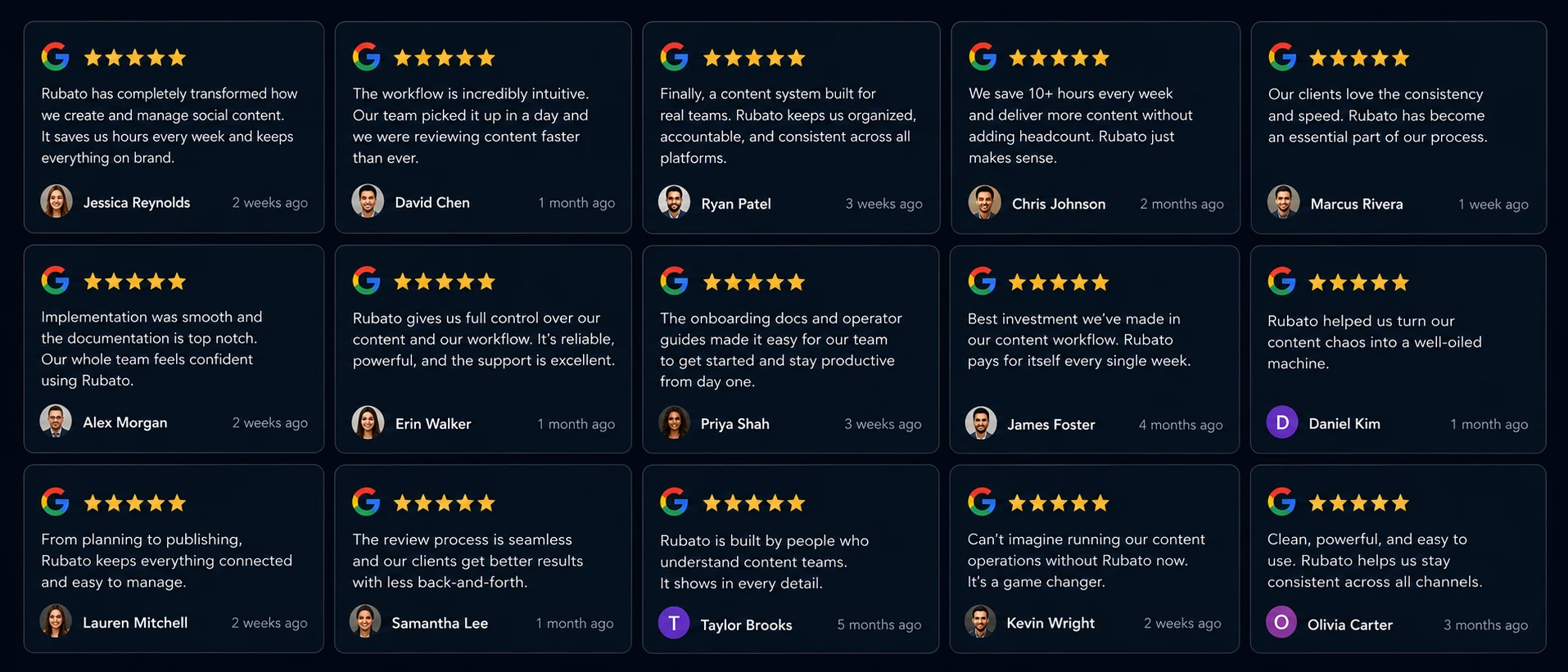Select Taylor Brooks' purple T avatar

(674, 623)
